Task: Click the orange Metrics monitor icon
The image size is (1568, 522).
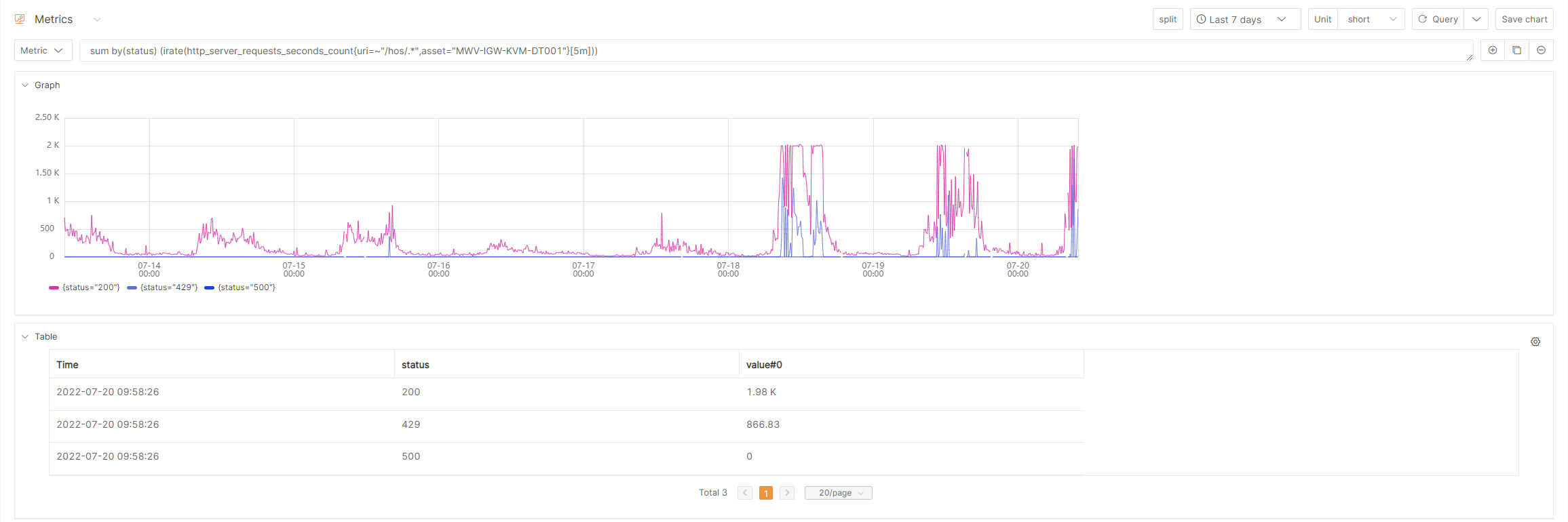Action: tap(20, 19)
